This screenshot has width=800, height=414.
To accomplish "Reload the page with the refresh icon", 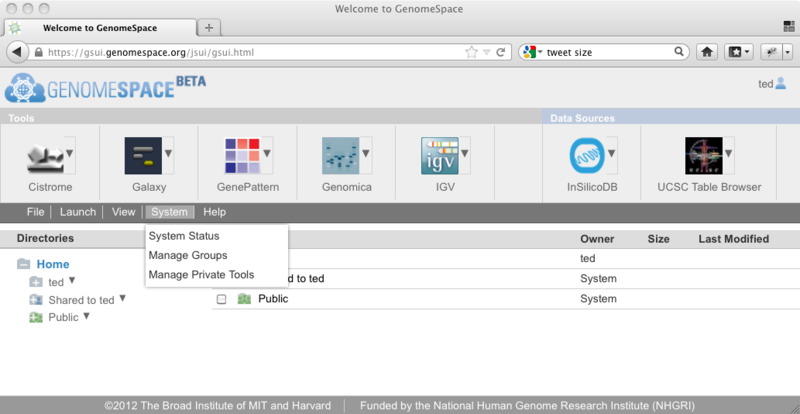I will [501, 52].
